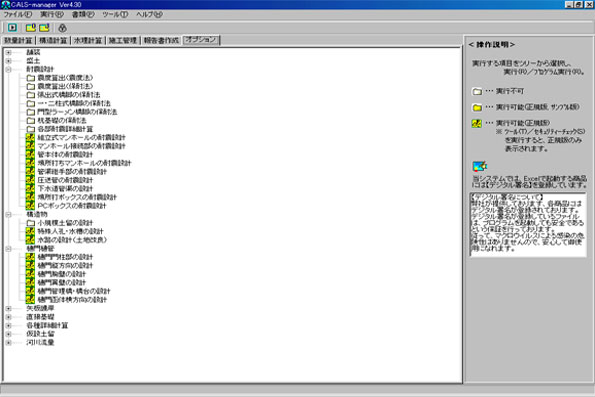Select green icon of PCボックスの耐震設計
The image size is (595, 397).
30,206
